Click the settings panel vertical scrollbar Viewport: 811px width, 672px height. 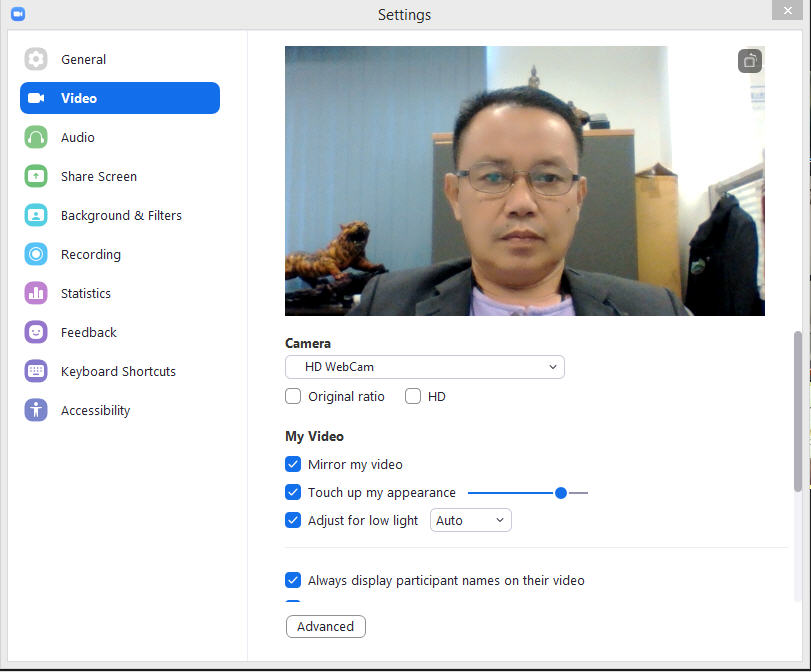pos(797,410)
